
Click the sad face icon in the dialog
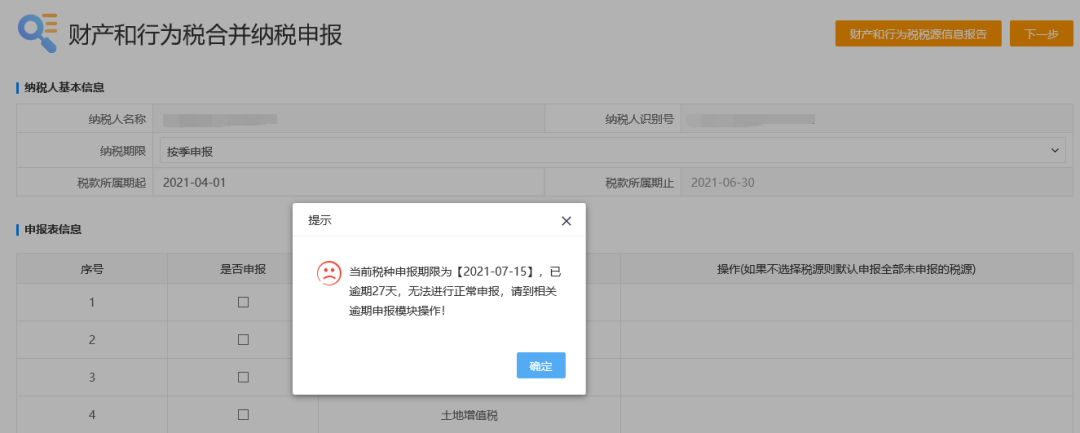coord(329,273)
